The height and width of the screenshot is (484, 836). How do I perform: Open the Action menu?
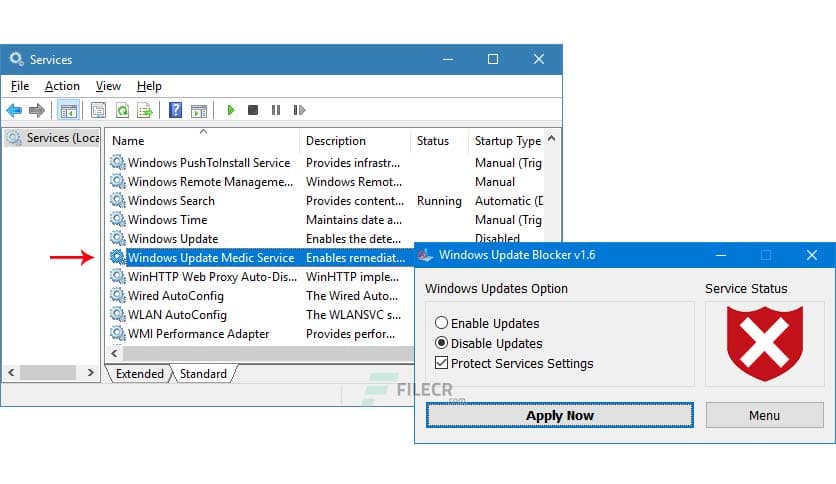(62, 86)
